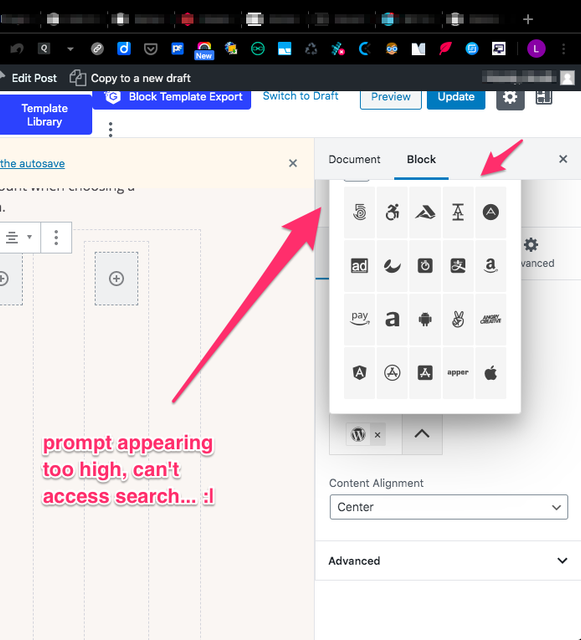Open the vertical dots menu below Block Template Export

pos(110,129)
